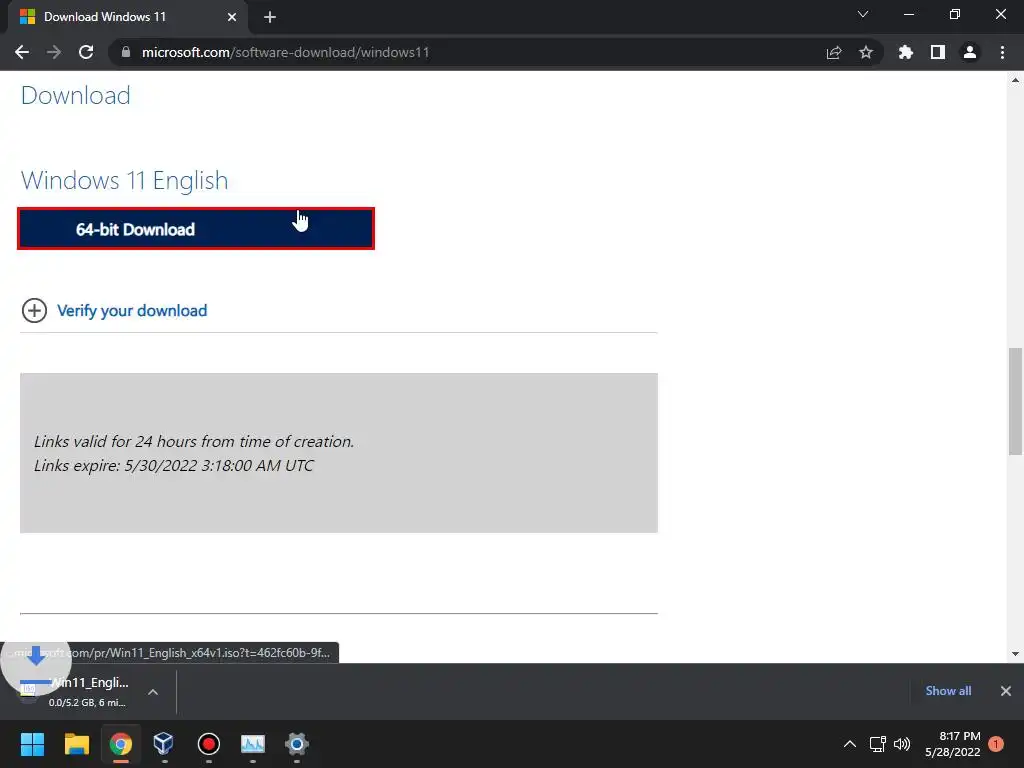Open the Extensions puzzle icon
This screenshot has width=1024, height=768.
click(x=906, y=52)
